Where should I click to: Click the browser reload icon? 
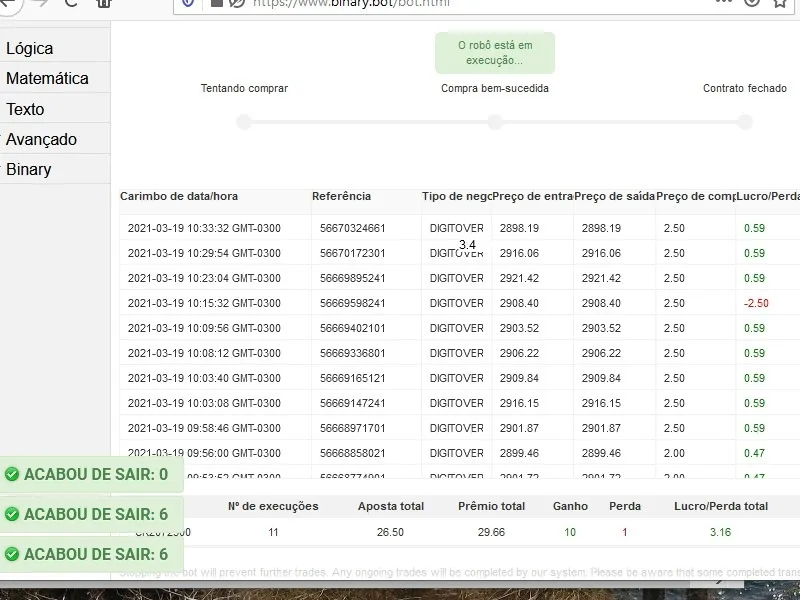71,3
